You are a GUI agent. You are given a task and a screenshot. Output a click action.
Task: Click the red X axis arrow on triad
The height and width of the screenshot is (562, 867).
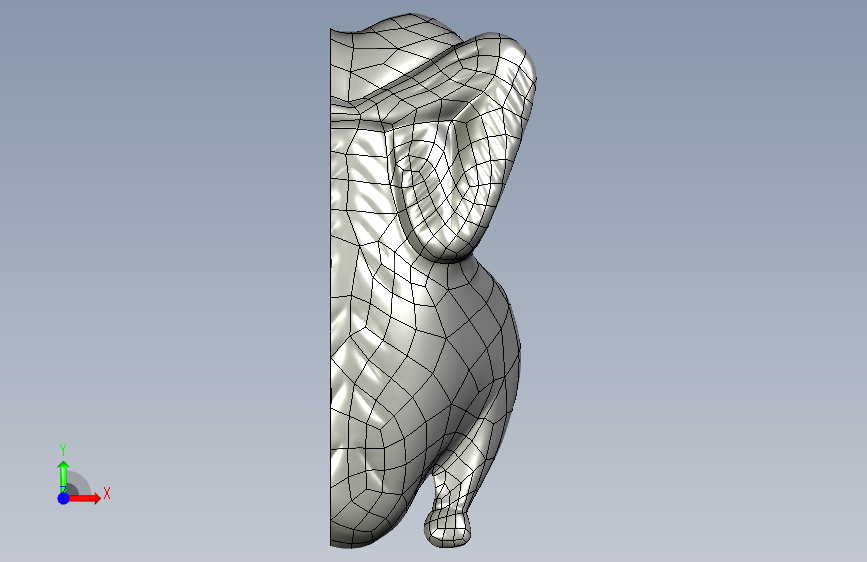tap(84, 498)
